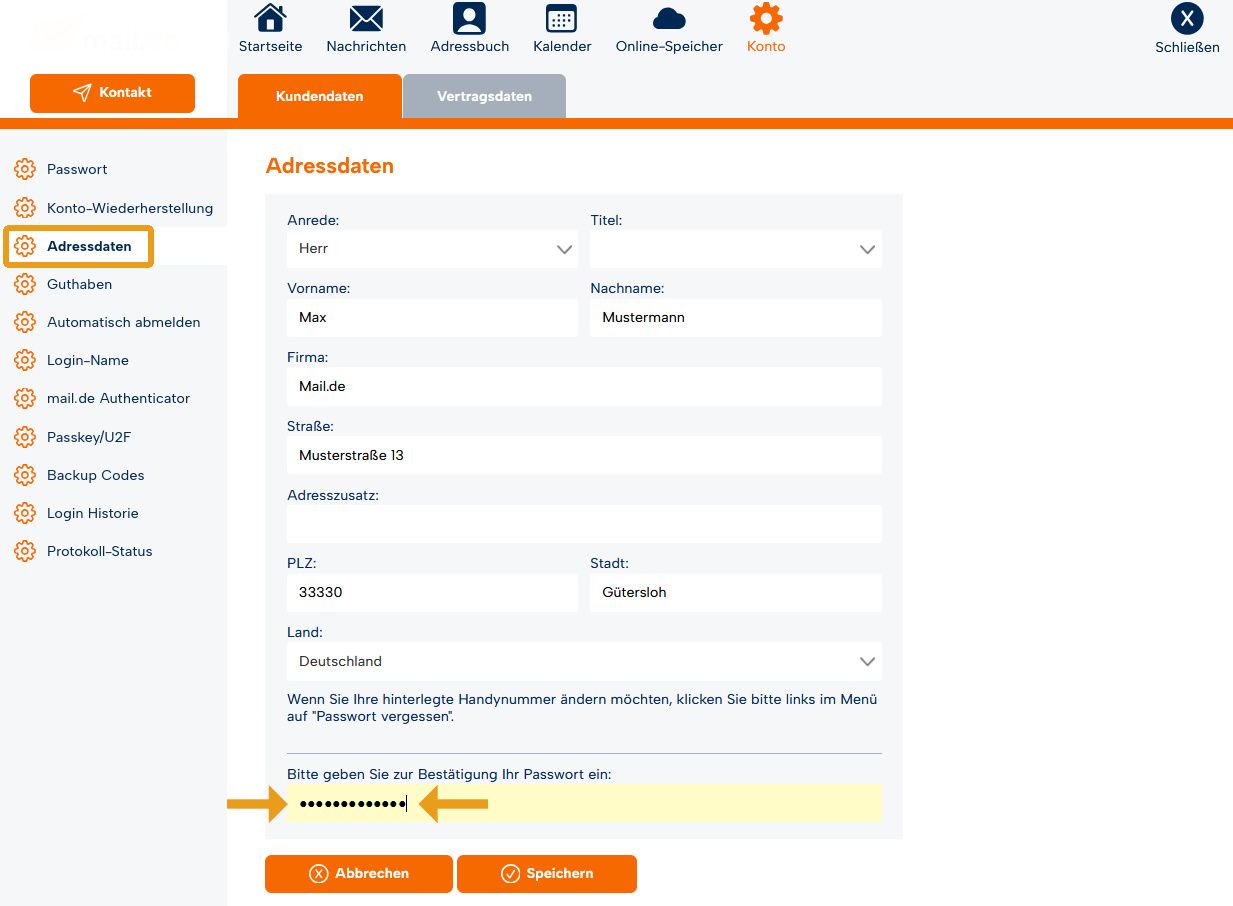This screenshot has height=906, width=1233.
Task: Click the gear icon beside Konto-Wiederherstellung
Action: tap(25, 208)
